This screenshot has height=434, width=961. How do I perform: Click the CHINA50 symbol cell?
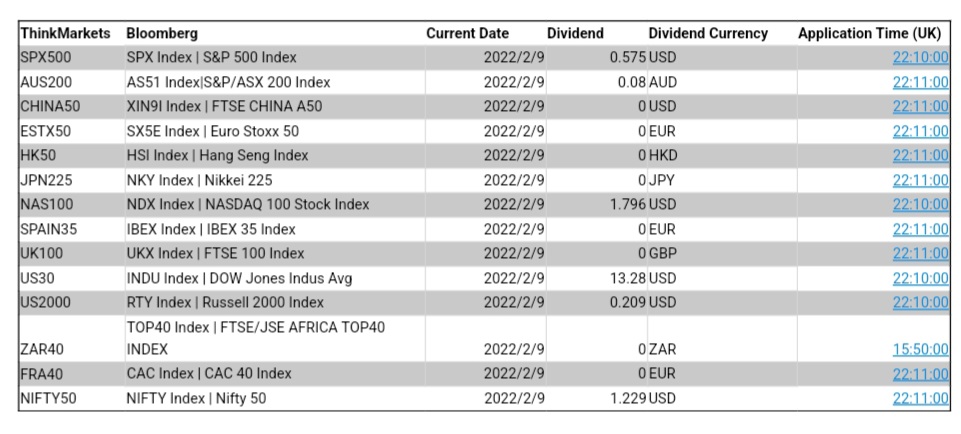coord(49,106)
